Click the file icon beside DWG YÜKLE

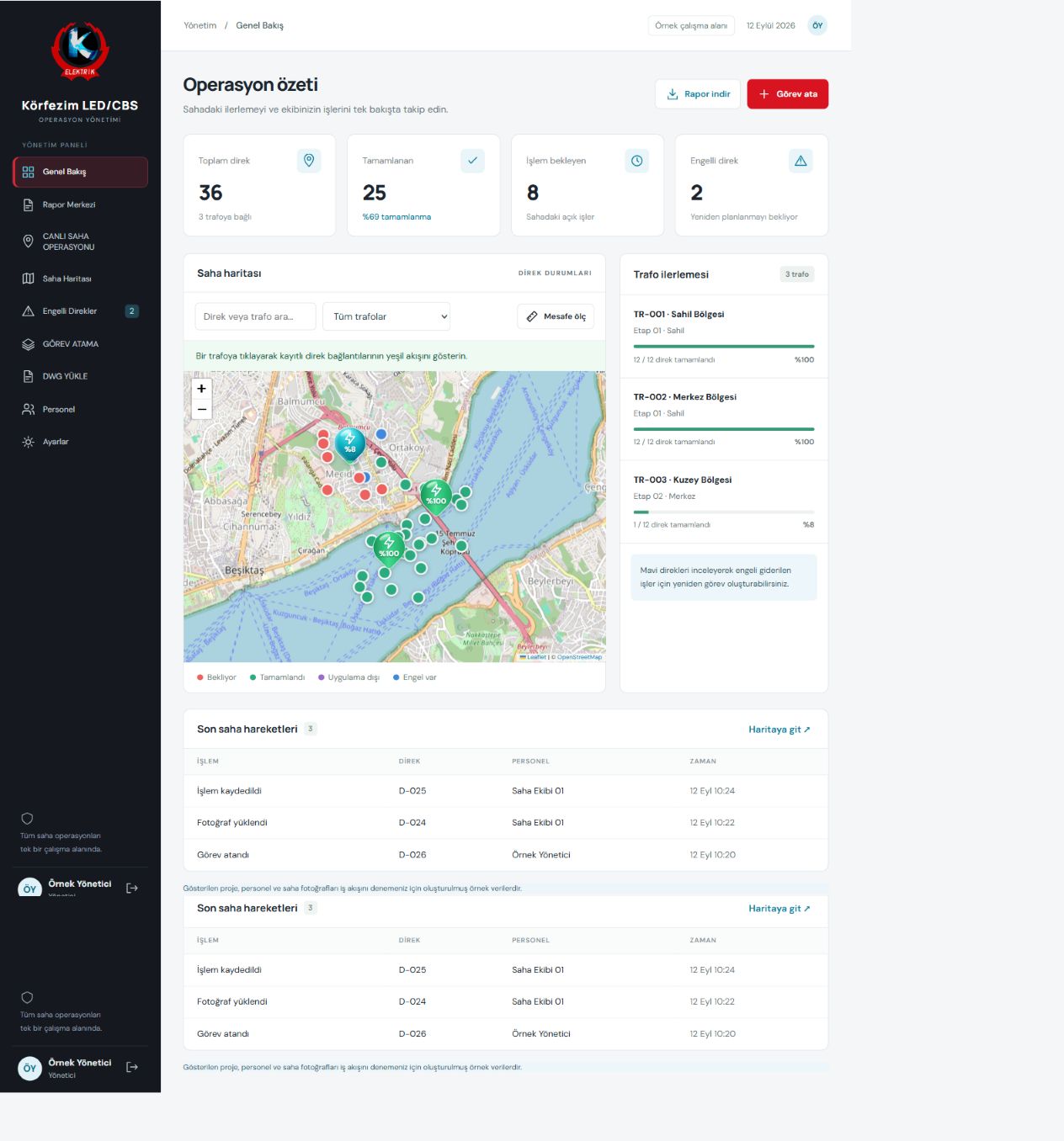tap(28, 376)
